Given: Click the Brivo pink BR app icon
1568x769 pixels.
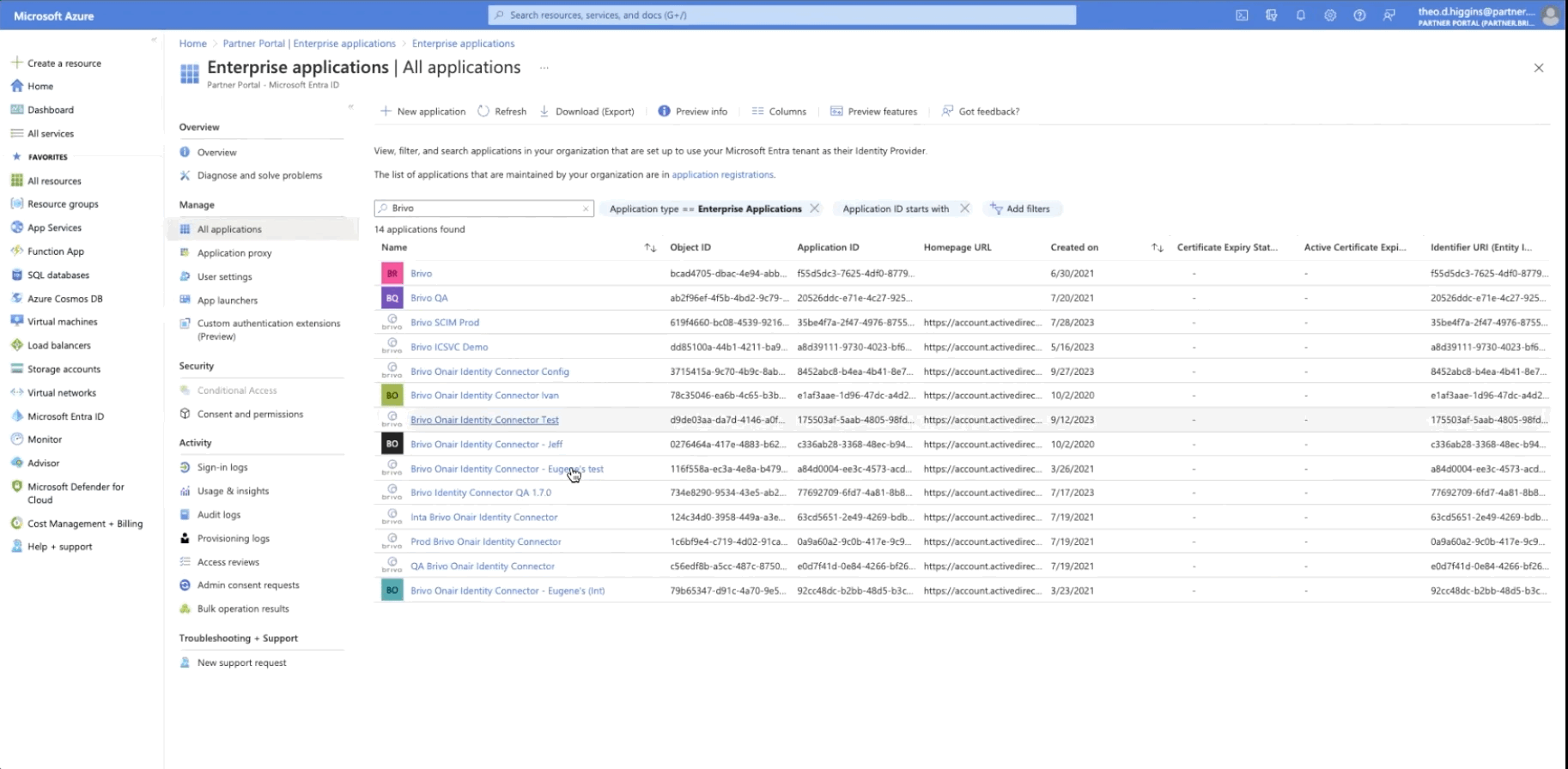Looking at the screenshot, I should tap(392, 273).
